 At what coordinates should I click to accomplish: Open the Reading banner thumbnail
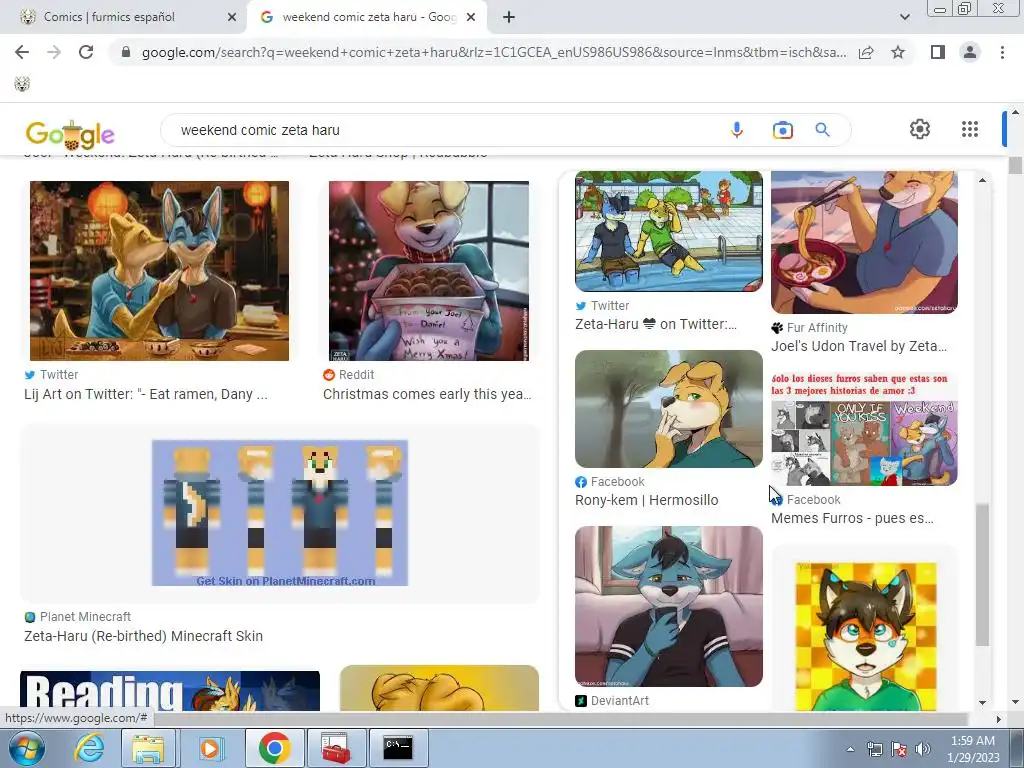[x=170, y=691]
